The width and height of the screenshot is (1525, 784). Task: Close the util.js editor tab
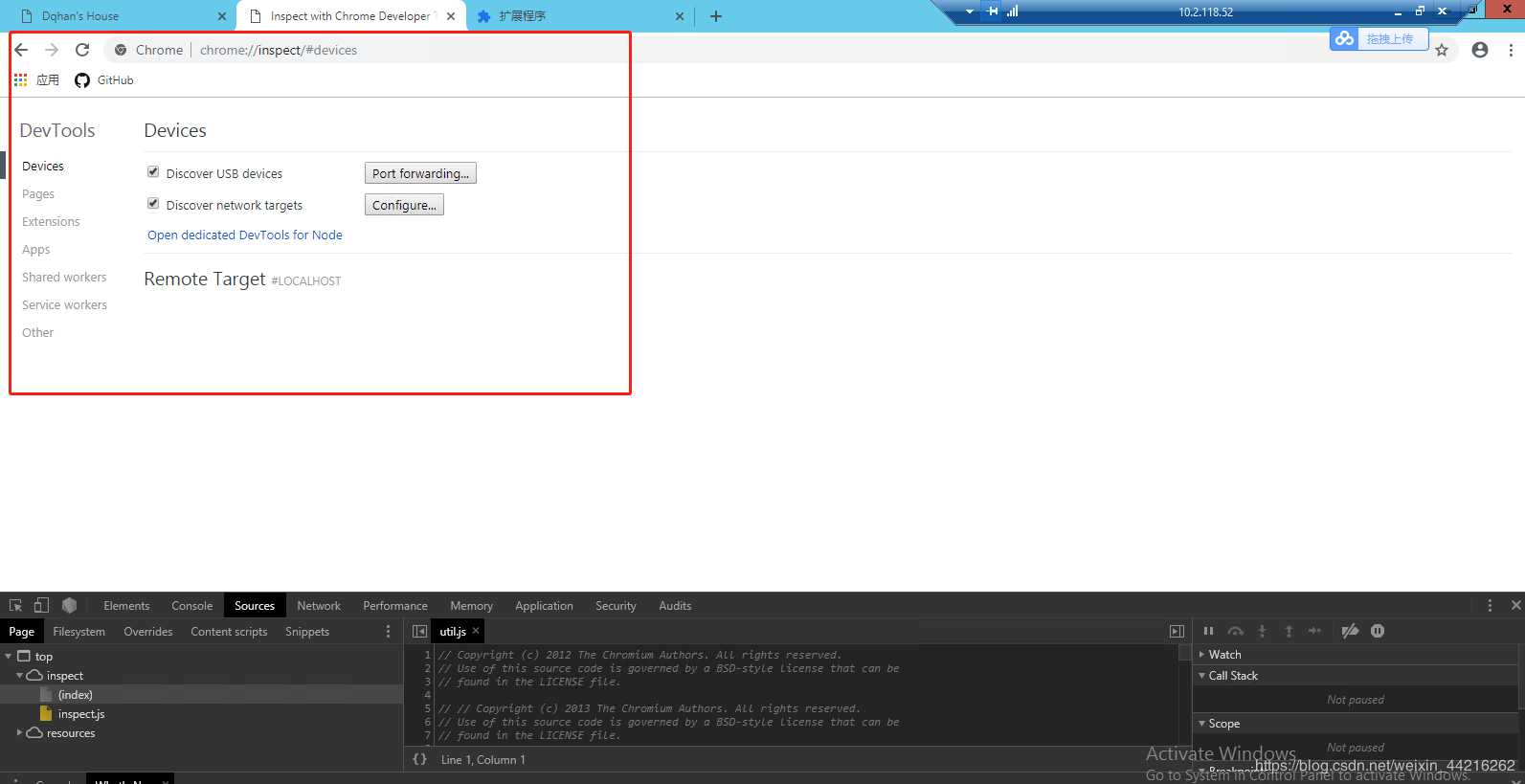point(476,630)
